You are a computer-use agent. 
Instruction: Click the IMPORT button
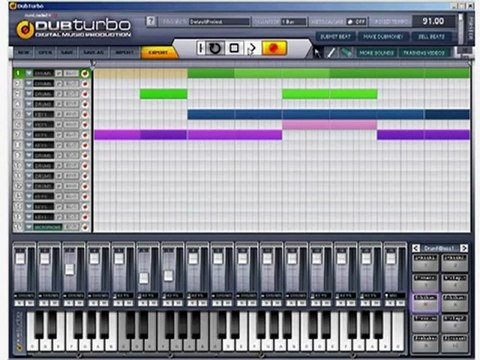click(124, 53)
